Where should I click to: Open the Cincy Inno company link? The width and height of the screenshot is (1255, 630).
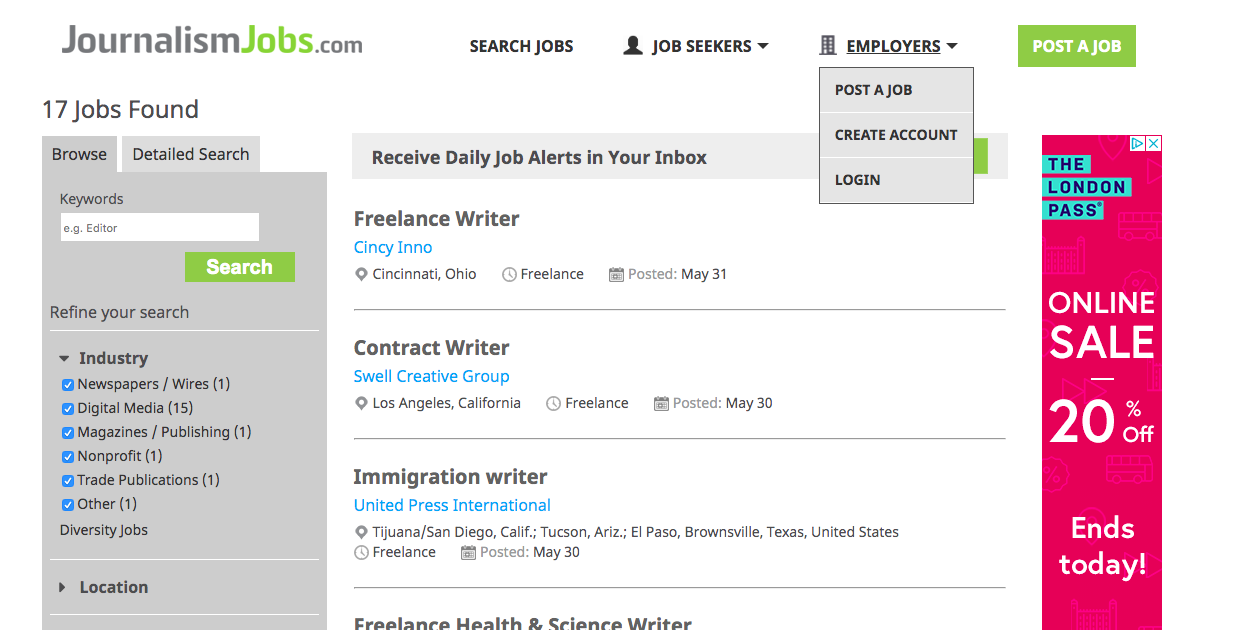tap(392, 247)
